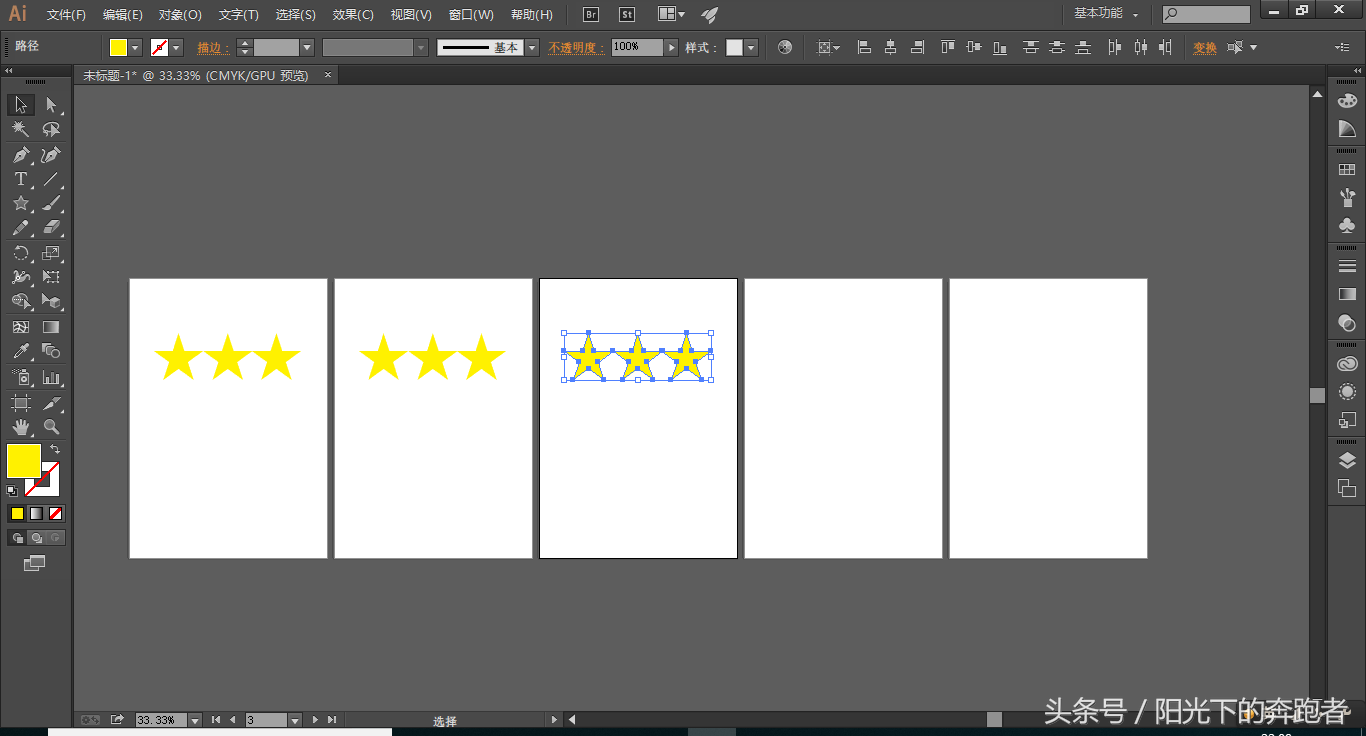Open the 基本功能 workspace switcher
Image resolution: width=1366 pixels, height=736 pixels.
tap(1106, 14)
